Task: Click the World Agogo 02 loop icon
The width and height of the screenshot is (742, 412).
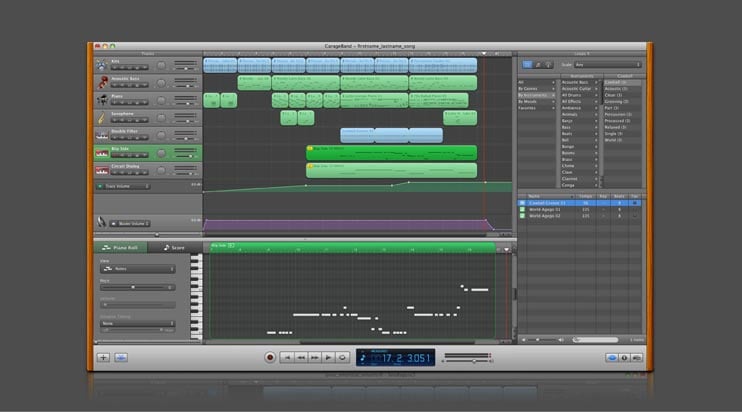Action: [522, 216]
